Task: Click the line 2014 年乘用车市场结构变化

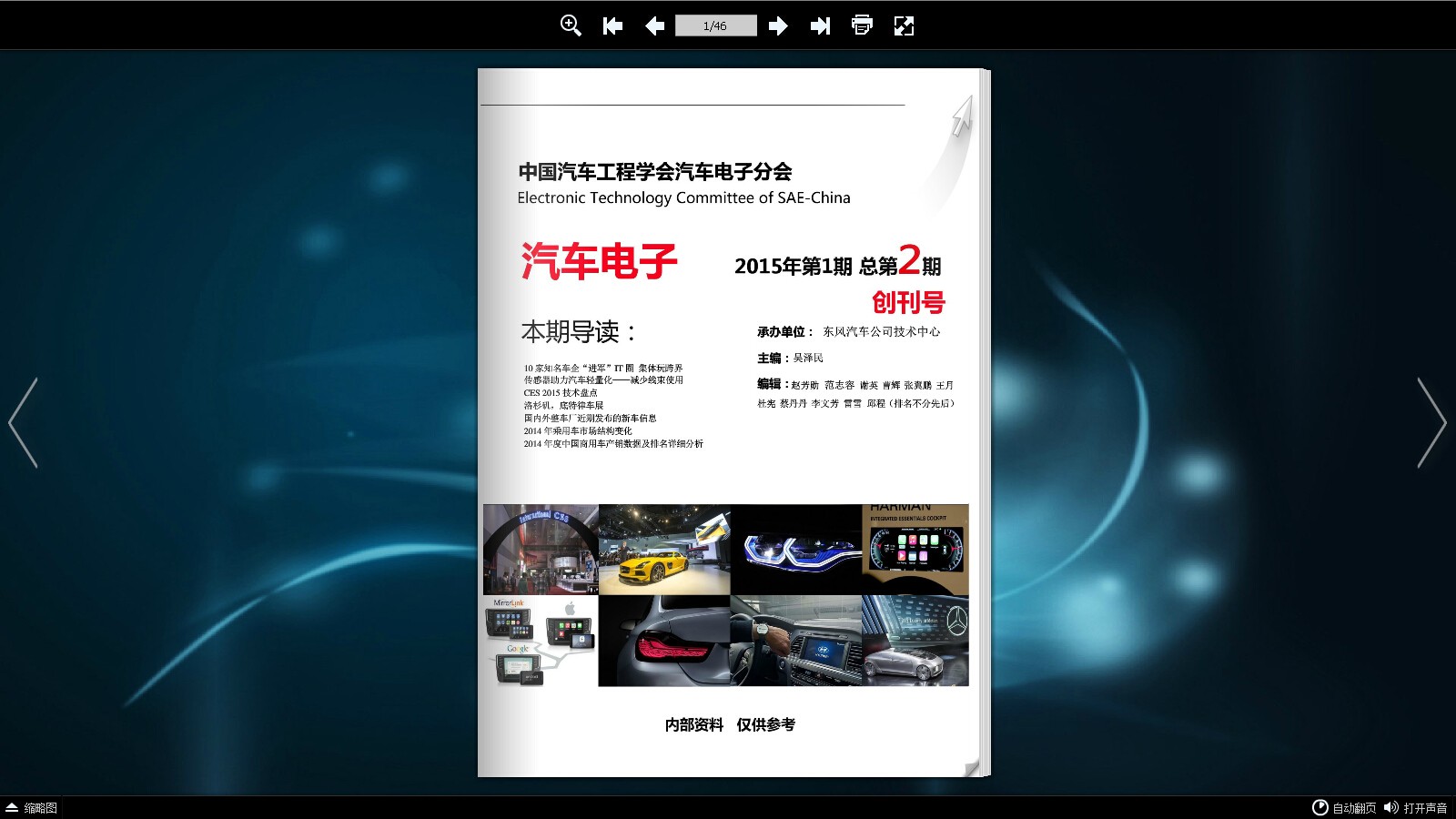Action: 578,431
